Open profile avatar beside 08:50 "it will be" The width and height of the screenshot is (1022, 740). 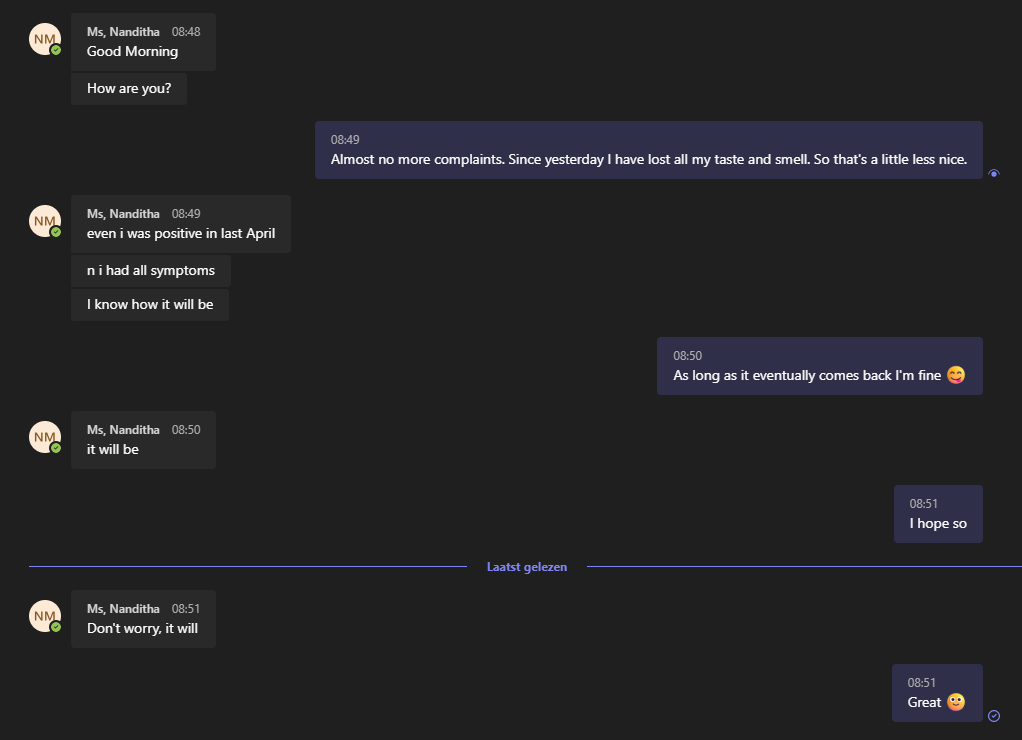pyautogui.click(x=45, y=437)
